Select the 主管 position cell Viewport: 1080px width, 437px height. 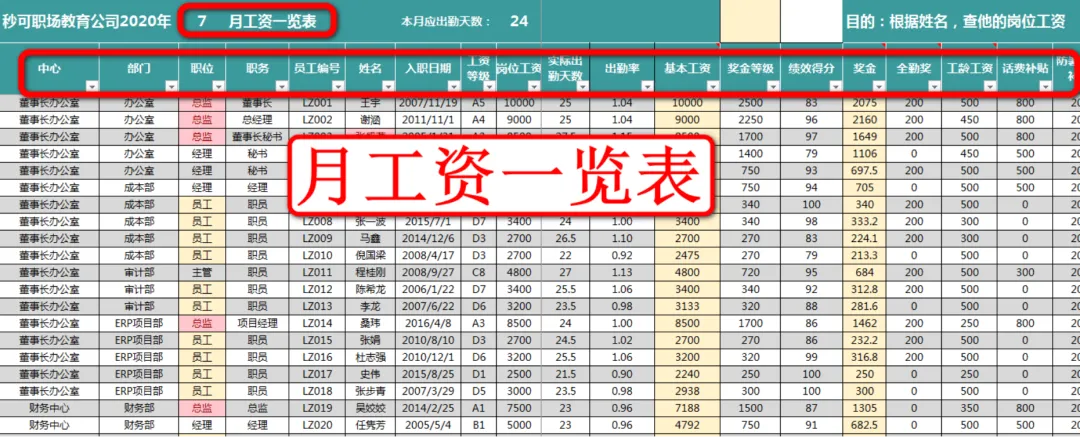[x=202, y=272]
